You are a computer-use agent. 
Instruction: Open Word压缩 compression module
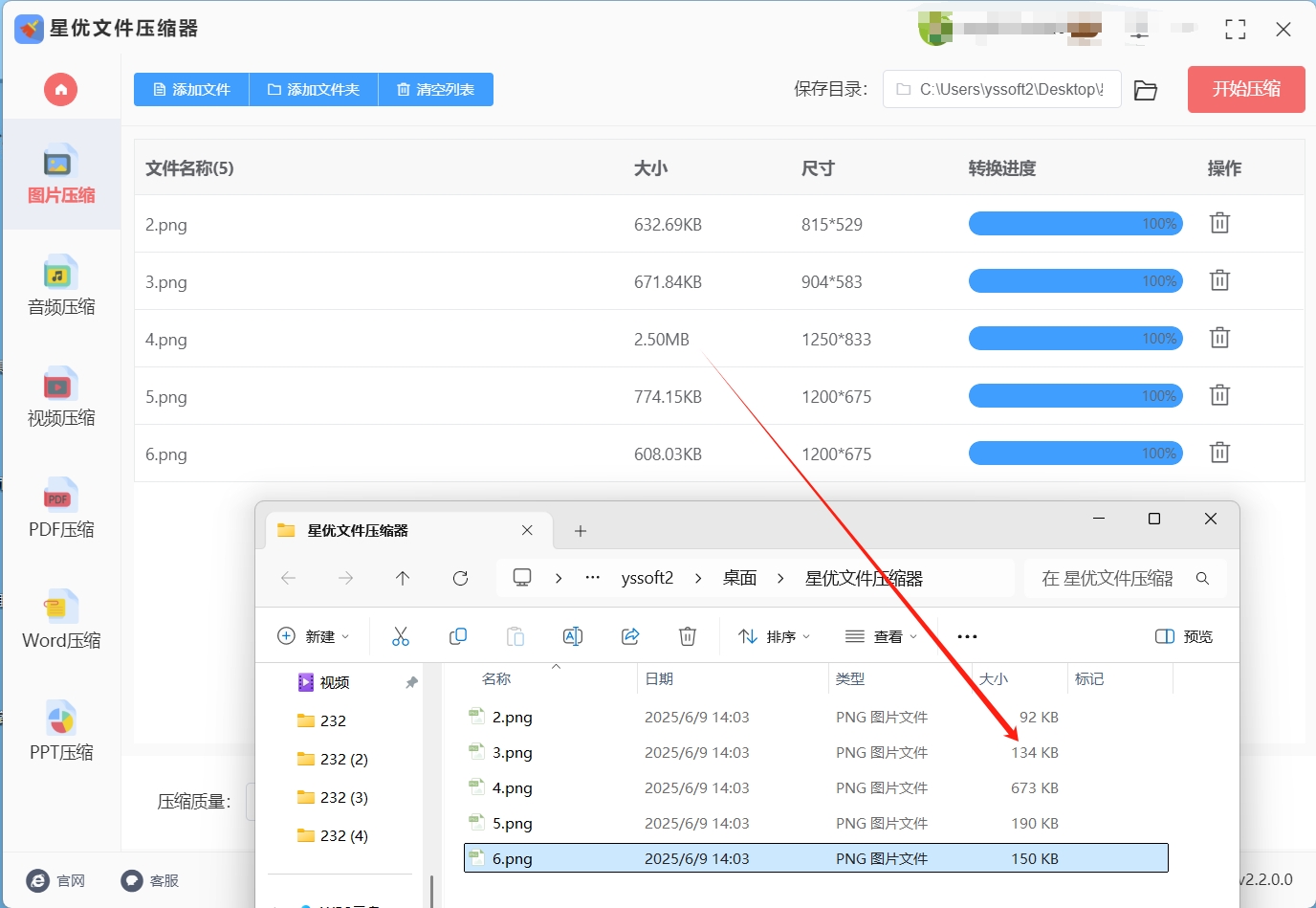coord(61,619)
